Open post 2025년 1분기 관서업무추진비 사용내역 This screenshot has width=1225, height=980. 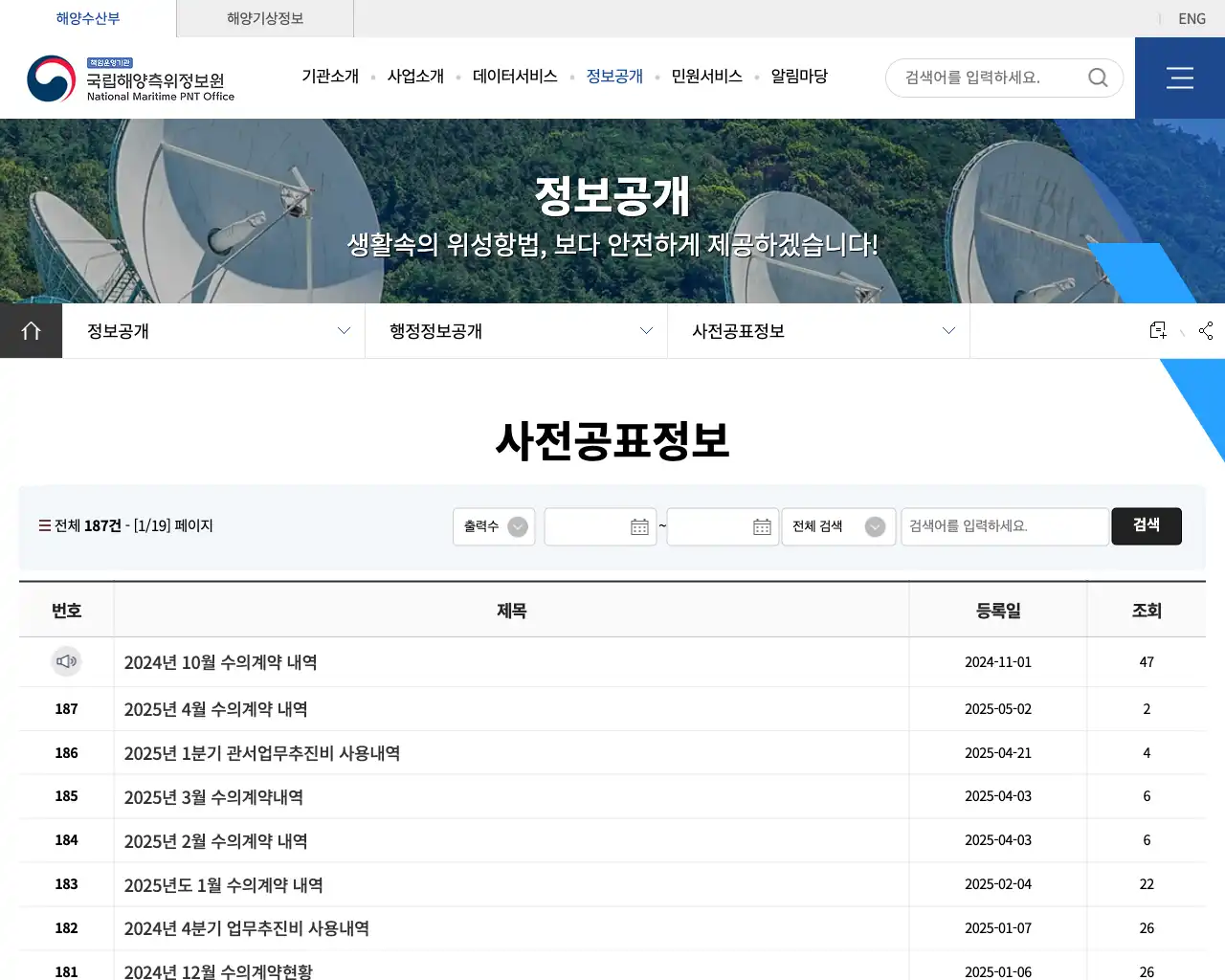[x=262, y=753]
